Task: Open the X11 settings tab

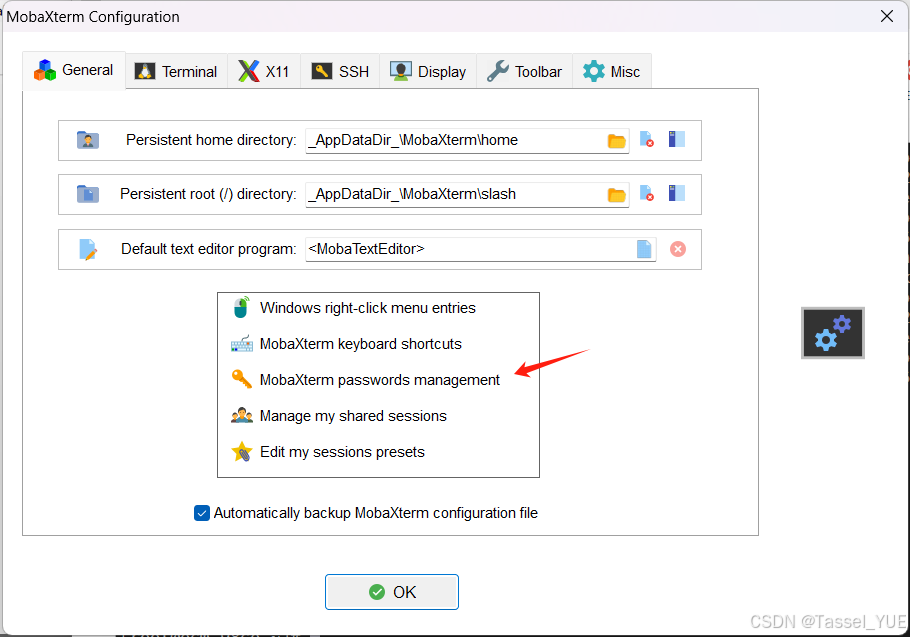Action: point(263,71)
